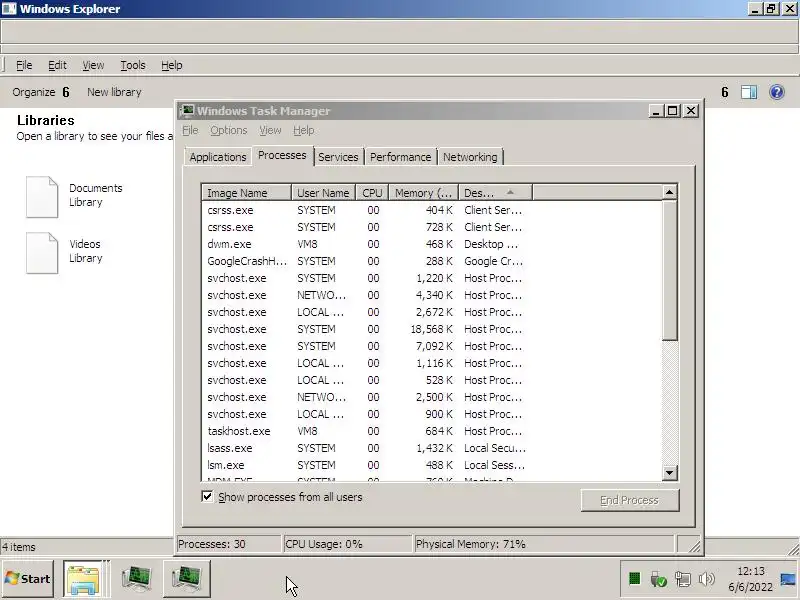Click Task Manager title bar icon
This screenshot has height=600, width=800.
[187, 111]
